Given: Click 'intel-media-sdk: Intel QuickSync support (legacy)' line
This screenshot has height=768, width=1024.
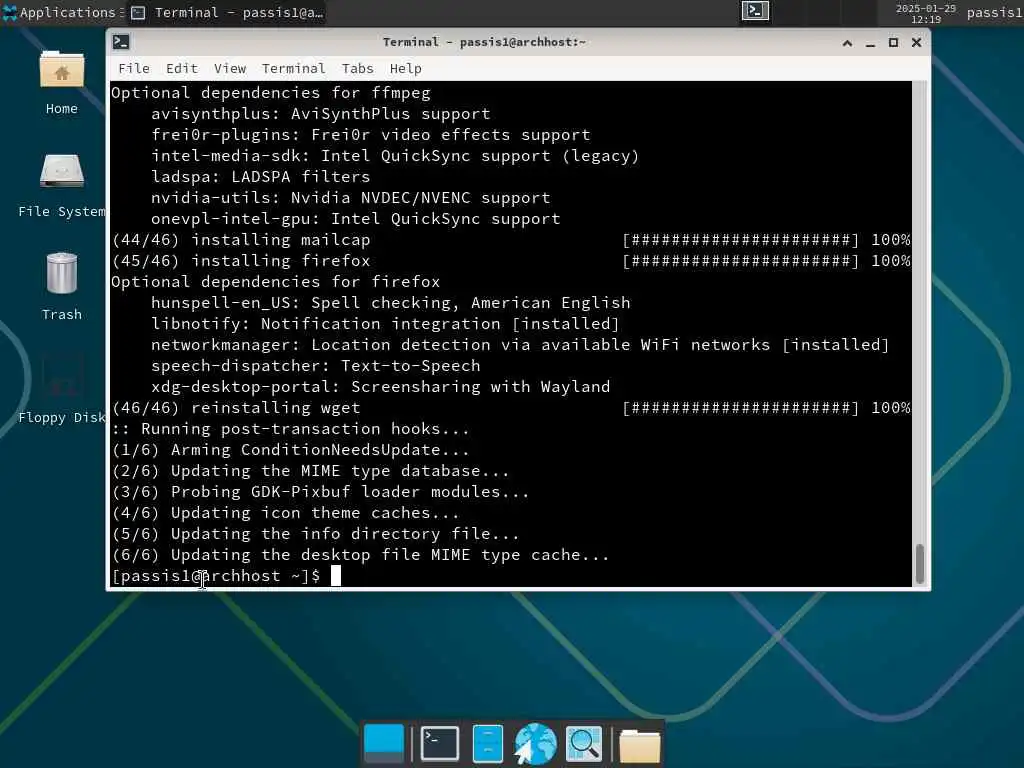Looking at the screenshot, I should (395, 155).
